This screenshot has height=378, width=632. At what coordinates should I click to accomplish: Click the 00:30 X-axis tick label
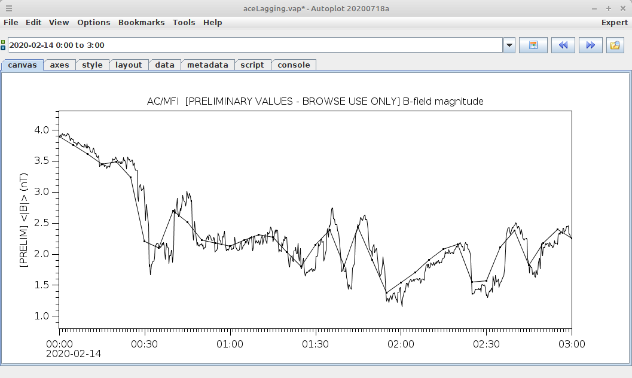point(145,344)
